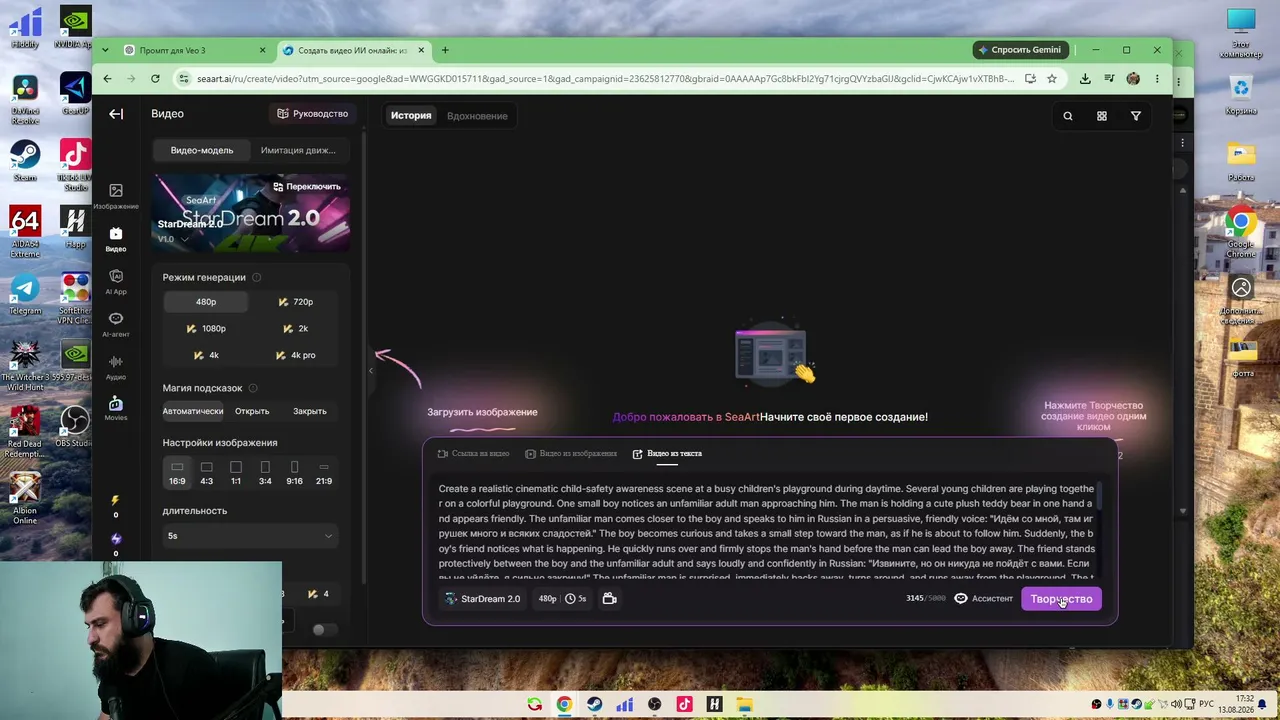Click the Steam icon in the taskbar
1280x720 pixels.
tap(595, 705)
